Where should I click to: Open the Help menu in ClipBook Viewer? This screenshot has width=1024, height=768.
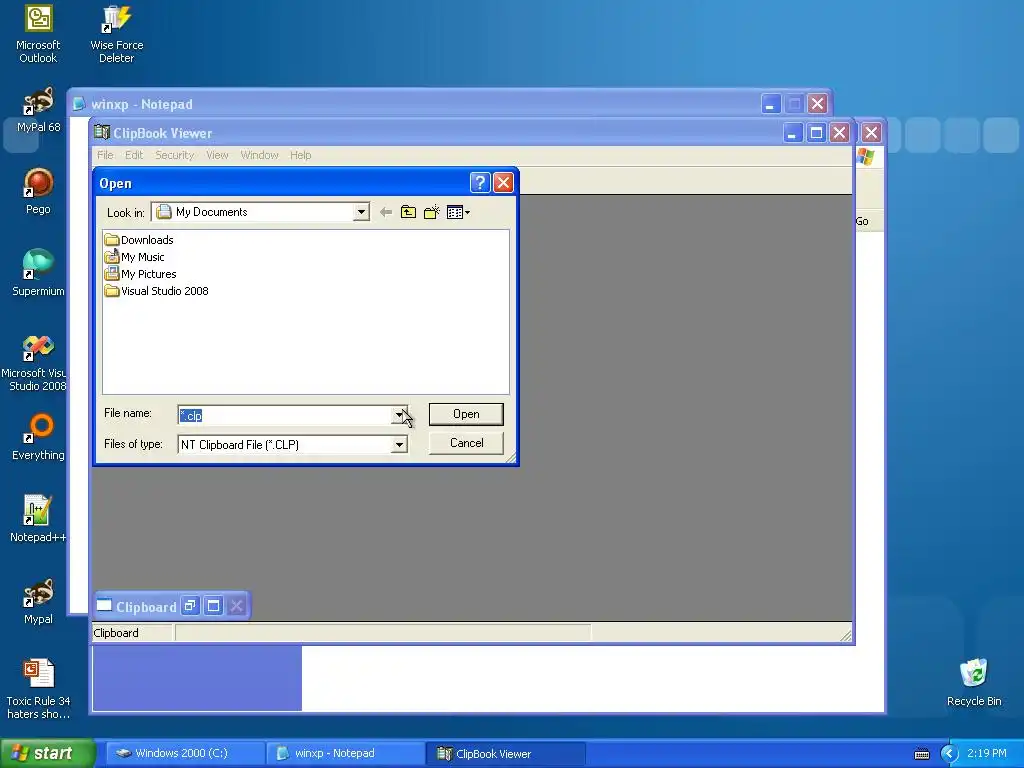coord(300,155)
